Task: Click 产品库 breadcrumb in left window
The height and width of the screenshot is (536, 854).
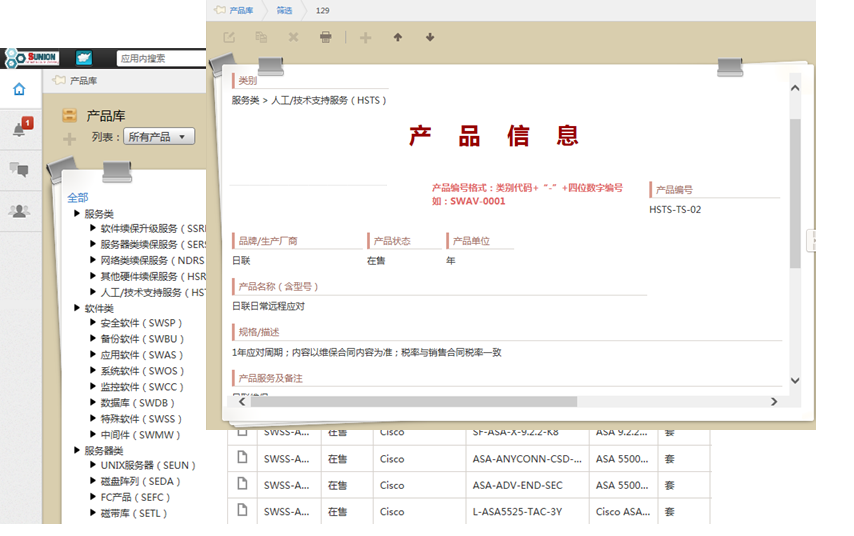Action: (83, 81)
